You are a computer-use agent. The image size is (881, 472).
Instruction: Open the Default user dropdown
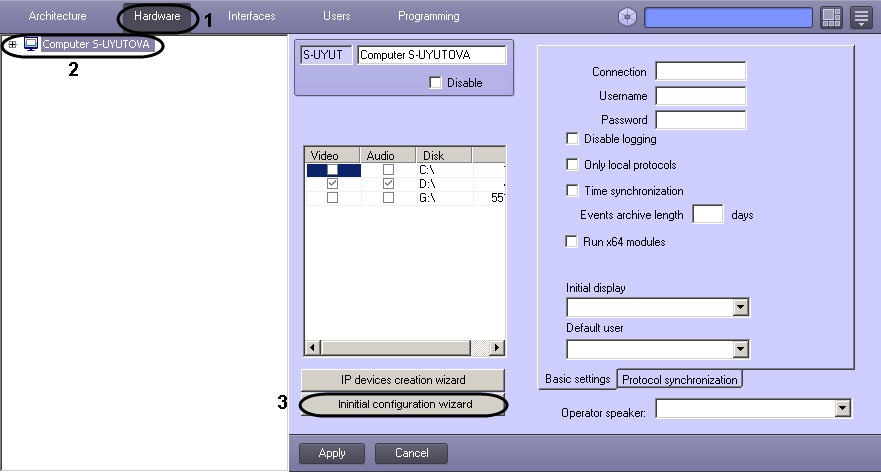coord(740,349)
